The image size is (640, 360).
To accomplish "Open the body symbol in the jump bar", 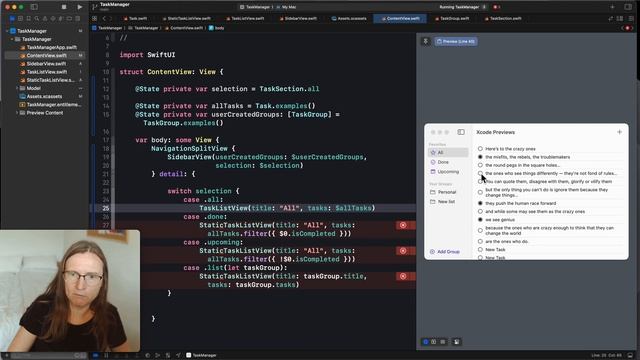I will [x=217, y=28].
